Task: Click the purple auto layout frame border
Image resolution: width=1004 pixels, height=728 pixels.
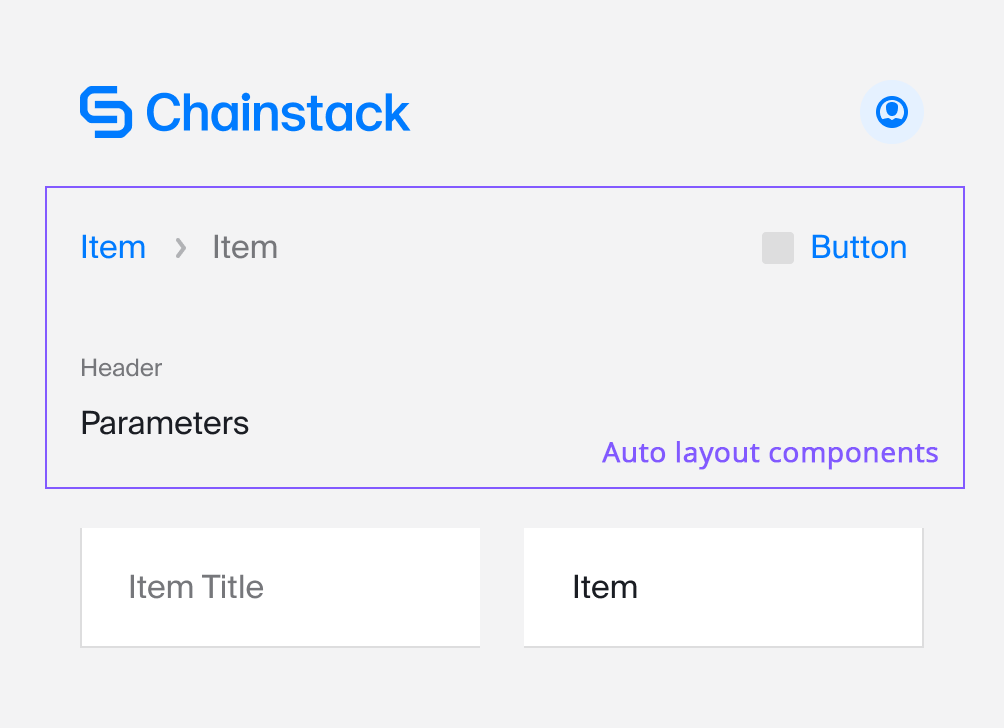Action: point(505,187)
